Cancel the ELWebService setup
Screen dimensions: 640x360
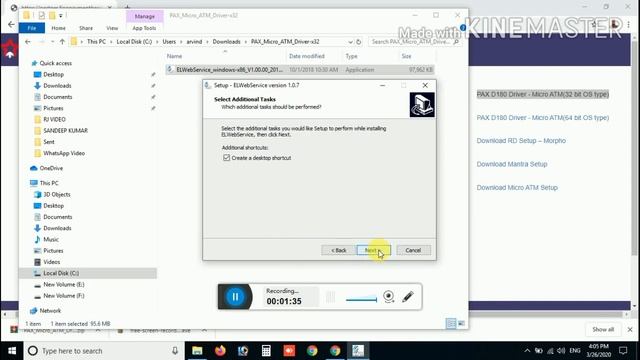tap(413, 250)
